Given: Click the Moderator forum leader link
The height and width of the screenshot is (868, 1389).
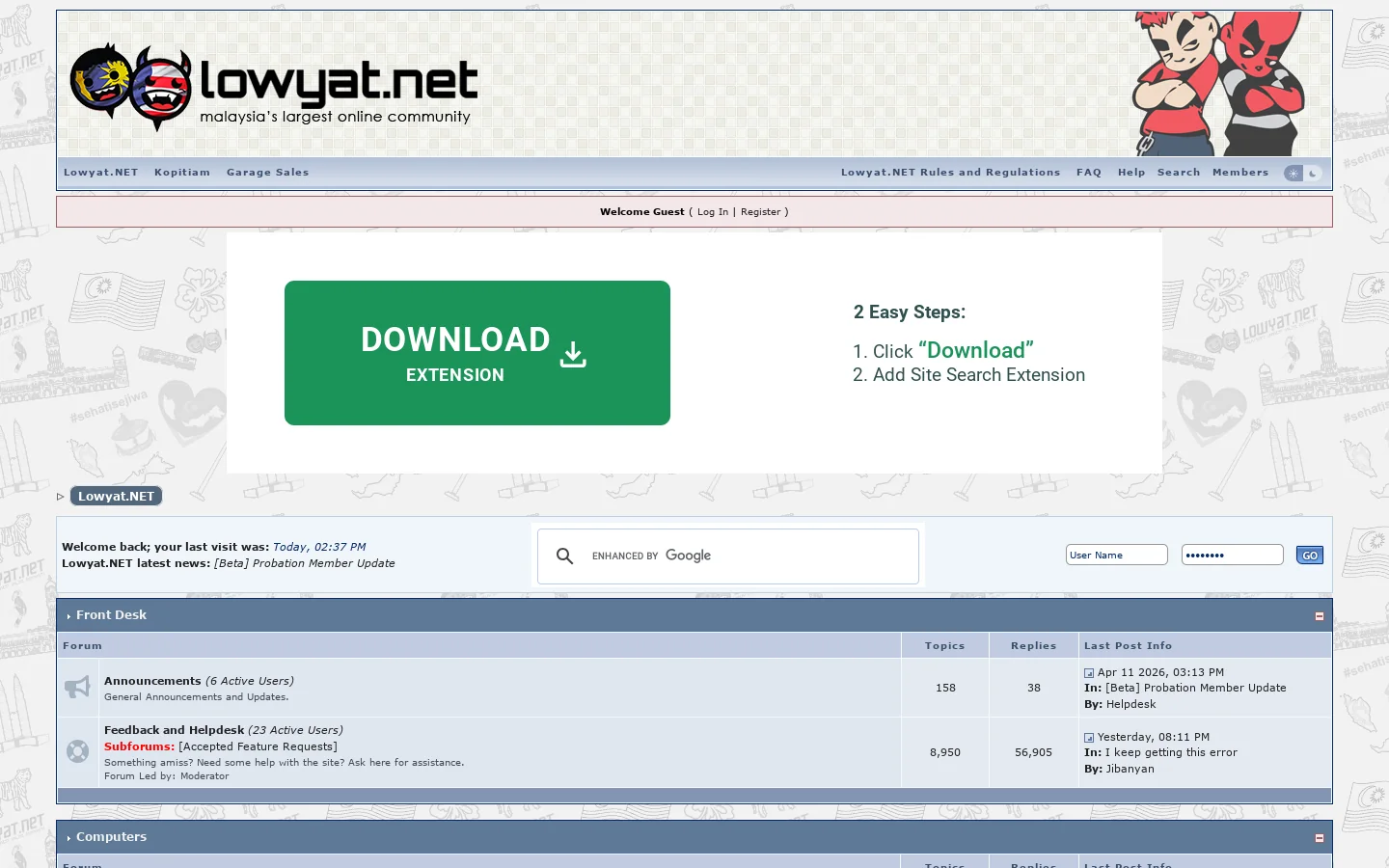Looking at the screenshot, I should point(204,776).
